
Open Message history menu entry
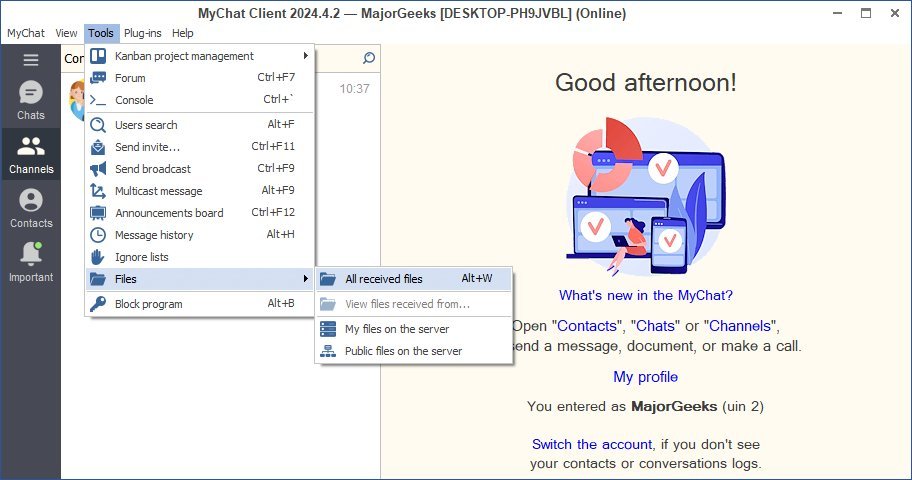click(200, 235)
